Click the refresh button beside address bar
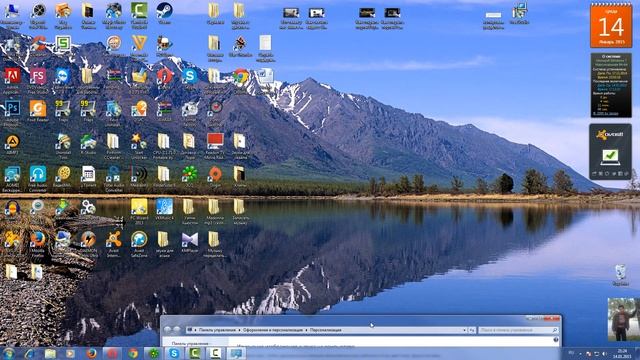The width and height of the screenshot is (640, 360). (472, 330)
